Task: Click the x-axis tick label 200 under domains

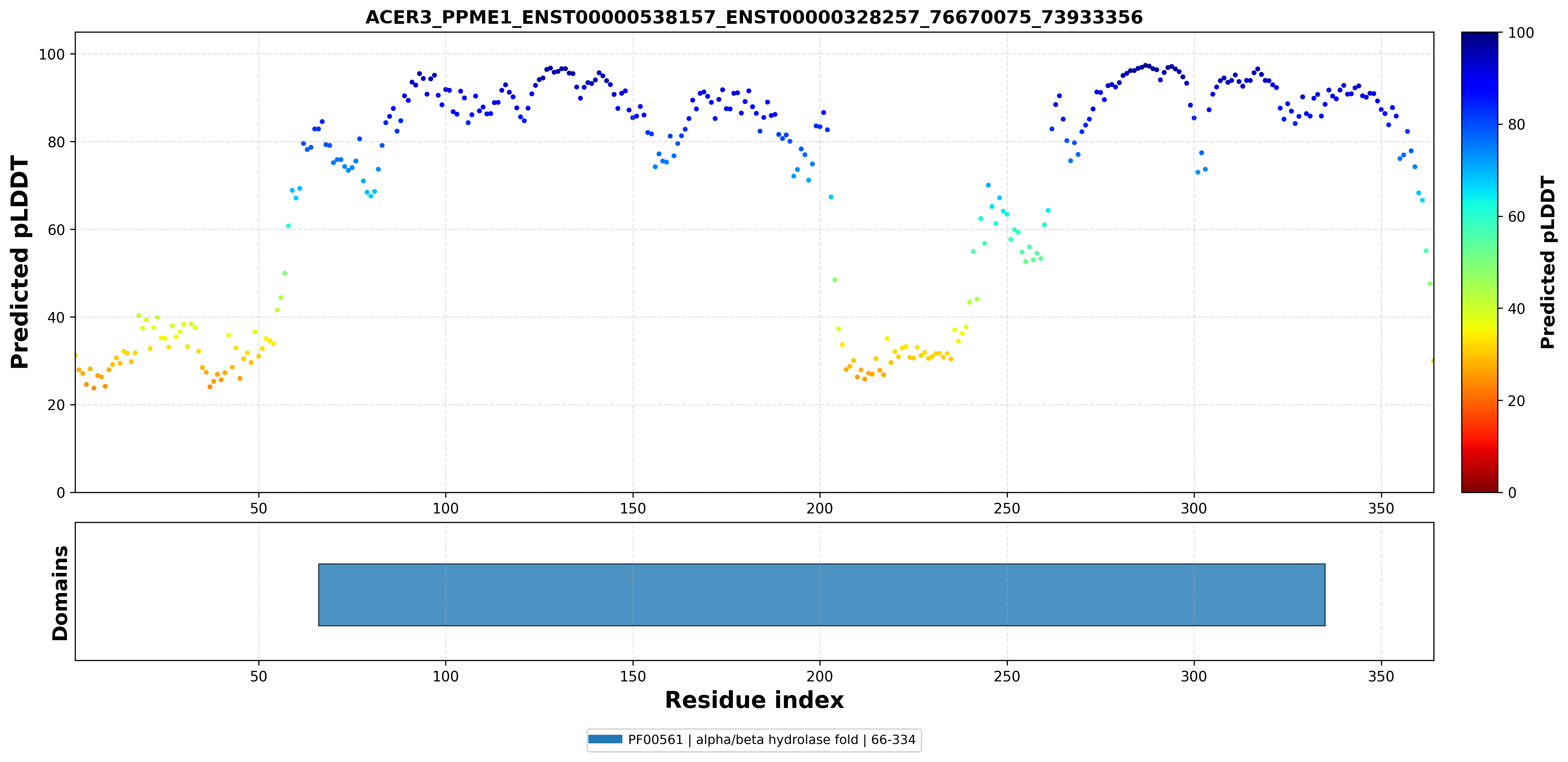Action: point(819,677)
